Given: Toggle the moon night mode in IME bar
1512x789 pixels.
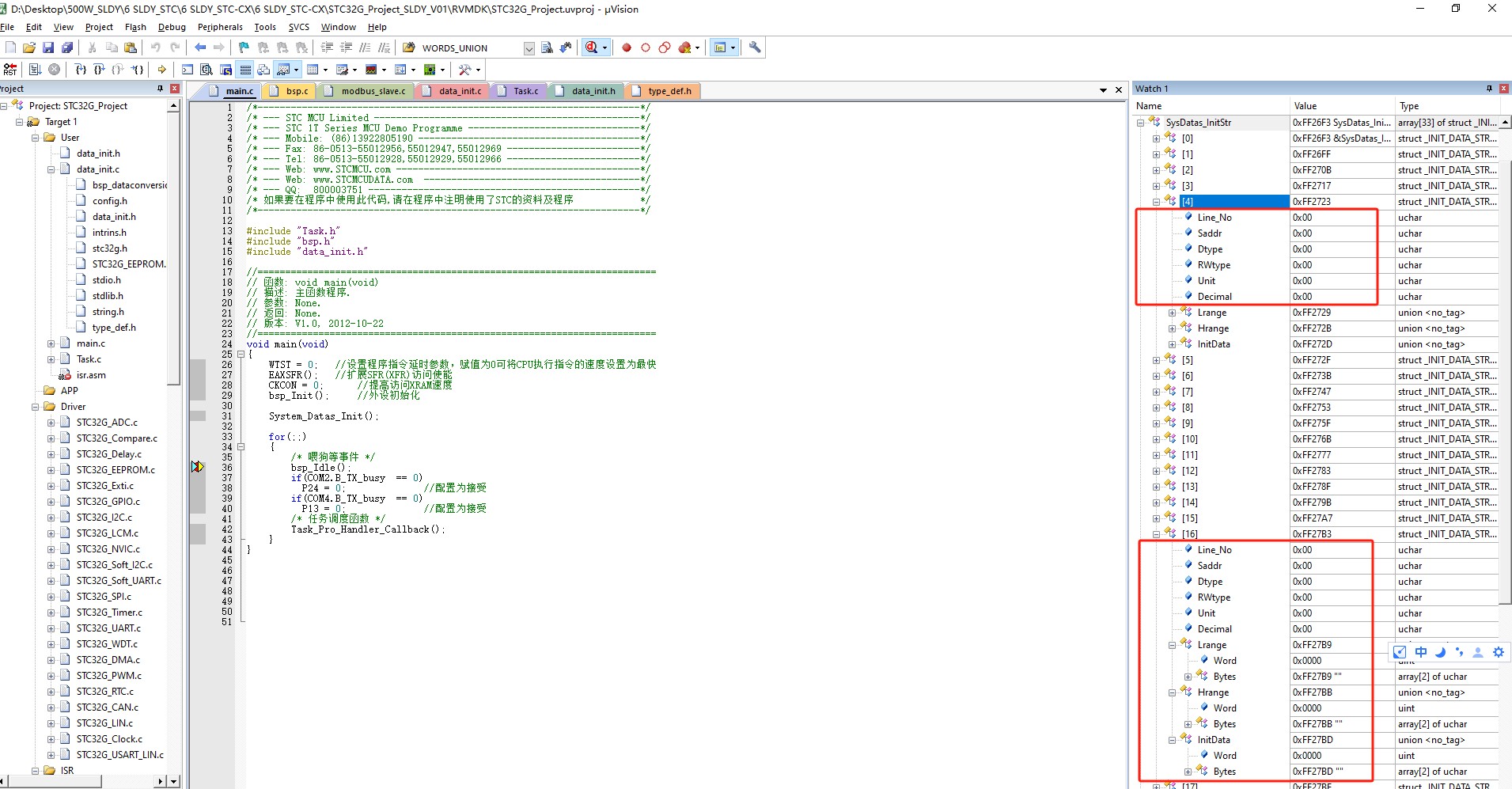Looking at the screenshot, I should [1440, 652].
